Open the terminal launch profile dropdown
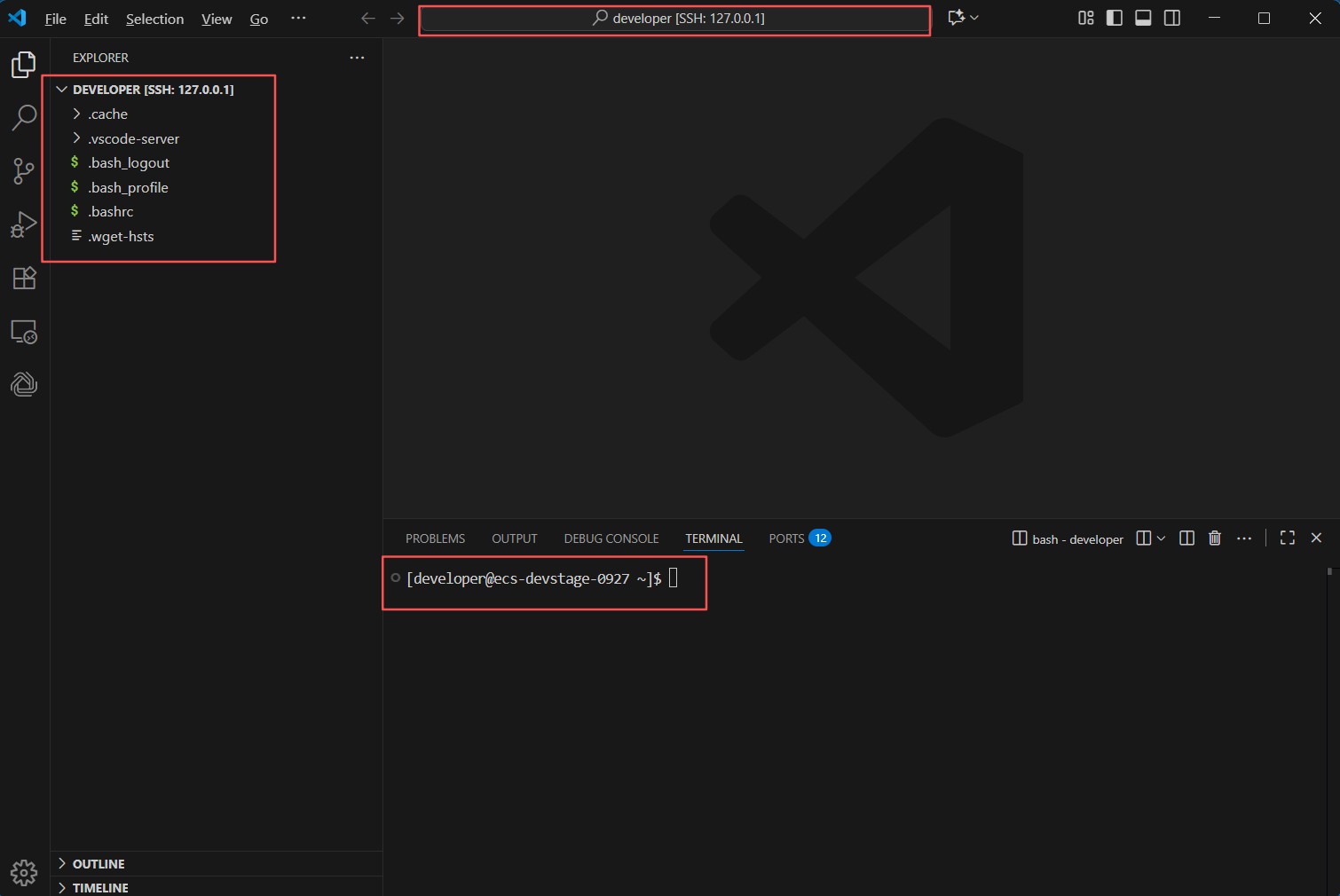This screenshot has width=1340, height=896. click(x=1161, y=538)
